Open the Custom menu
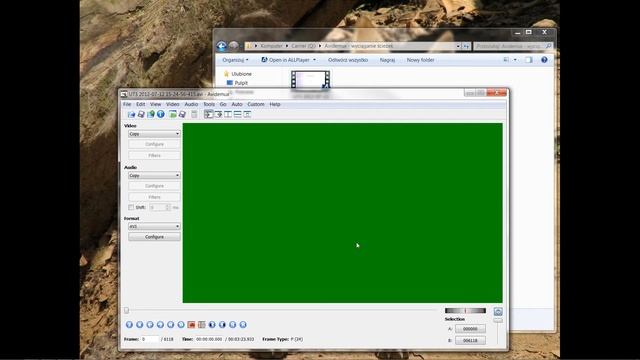 pyautogui.click(x=256, y=104)
